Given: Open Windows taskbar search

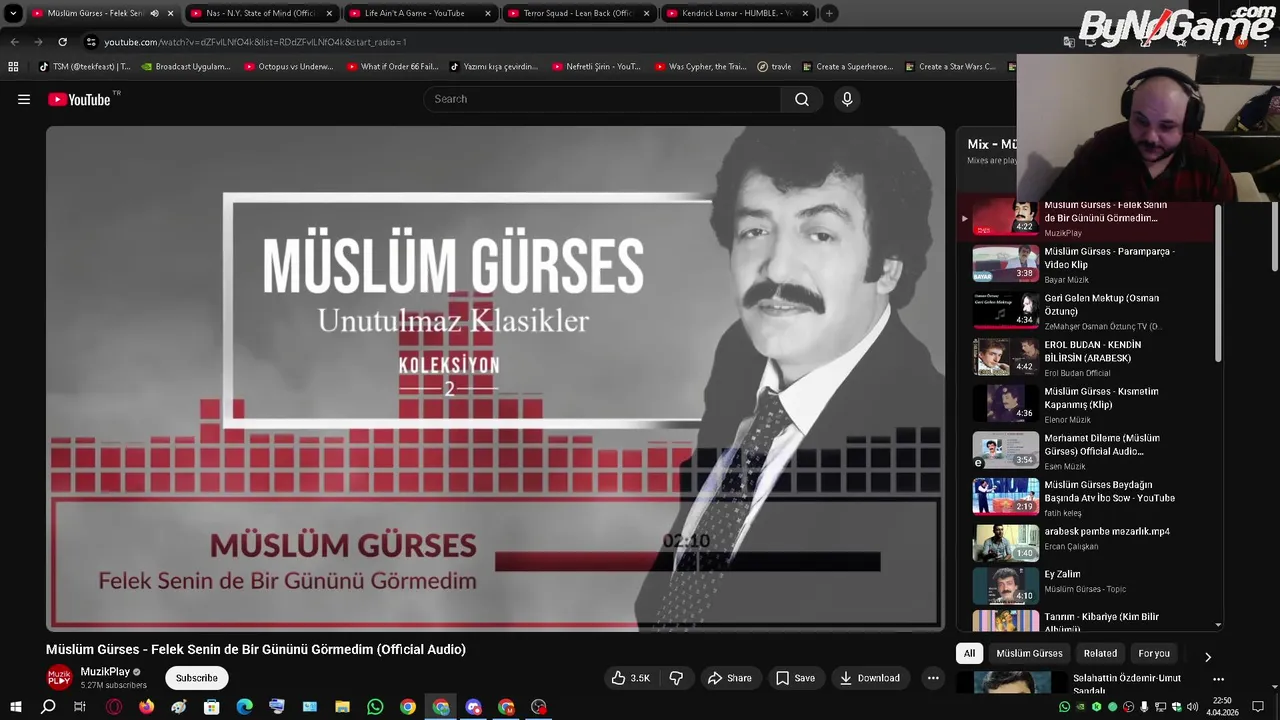Looking at the screenshot, I should point(48,707).
